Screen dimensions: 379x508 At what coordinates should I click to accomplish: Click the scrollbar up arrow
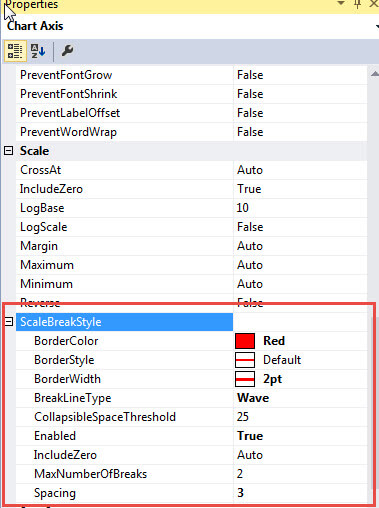(x=375, y=74)
